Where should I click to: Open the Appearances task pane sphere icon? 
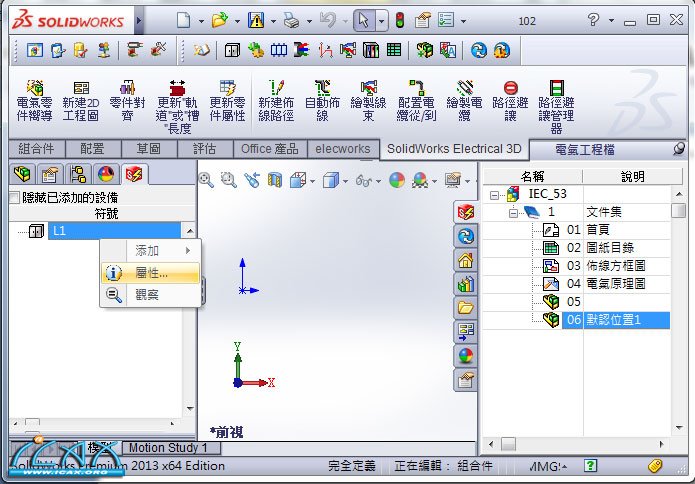click(x=465, y=355)
